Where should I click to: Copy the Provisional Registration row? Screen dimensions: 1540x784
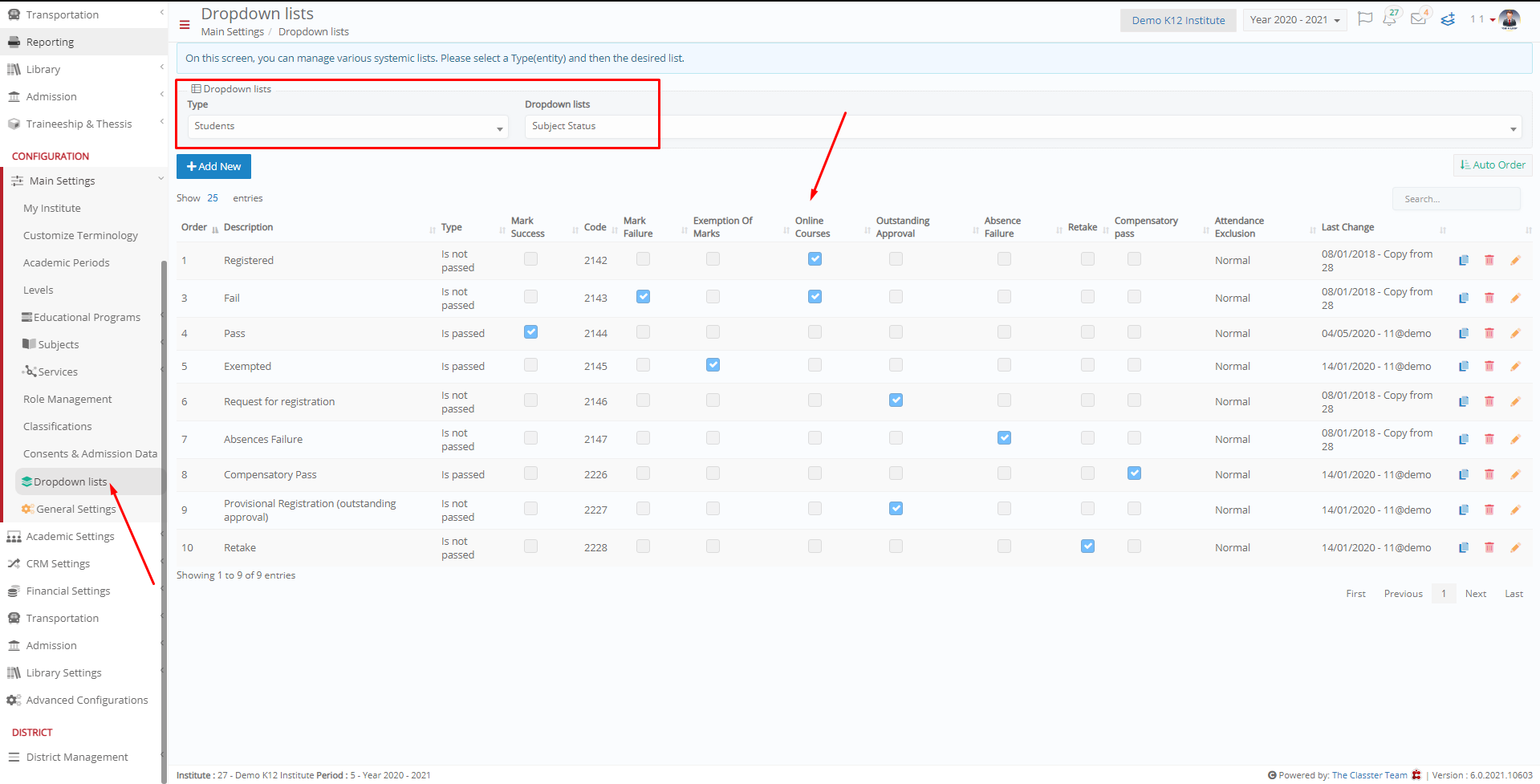1464,510
